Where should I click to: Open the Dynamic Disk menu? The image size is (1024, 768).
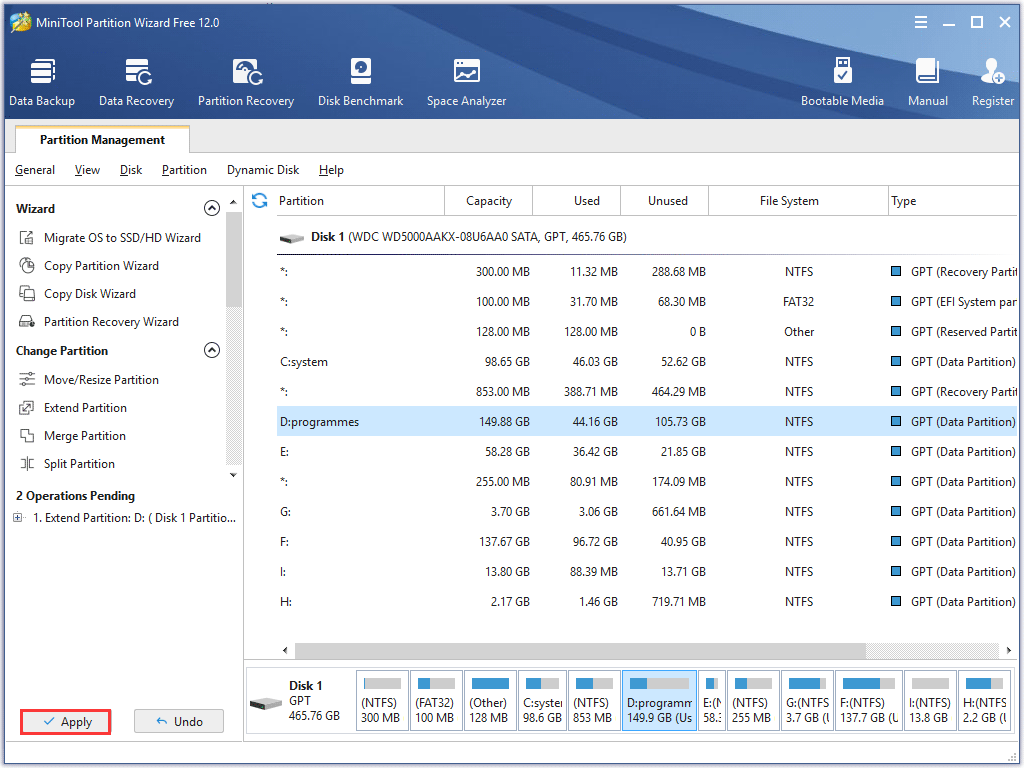[x=263, y=170]
